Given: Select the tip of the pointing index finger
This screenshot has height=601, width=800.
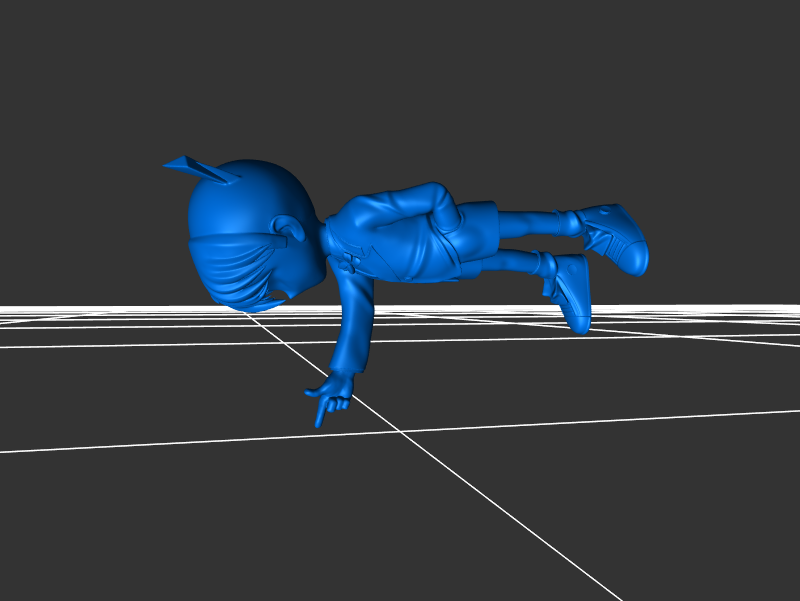Looking at the screenshot, I should click(319, 422).
